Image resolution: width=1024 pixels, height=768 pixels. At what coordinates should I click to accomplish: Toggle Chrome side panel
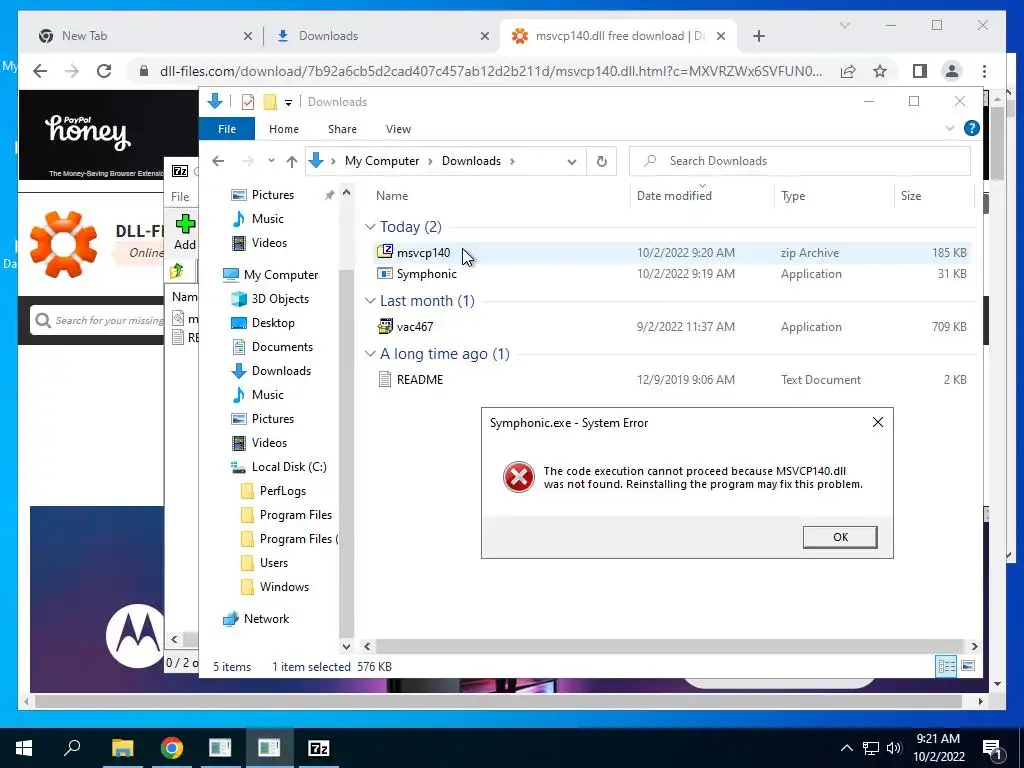(x=920, y=71)
